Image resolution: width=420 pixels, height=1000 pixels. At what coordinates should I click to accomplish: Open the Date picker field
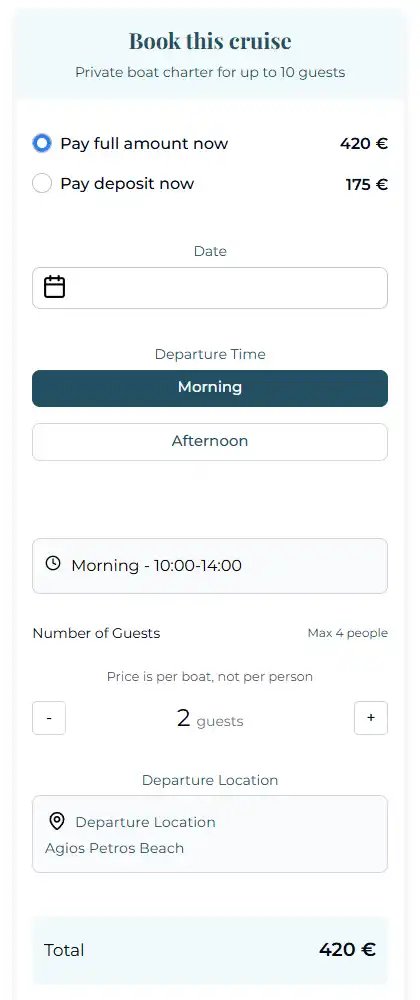[x=210, y=288]
